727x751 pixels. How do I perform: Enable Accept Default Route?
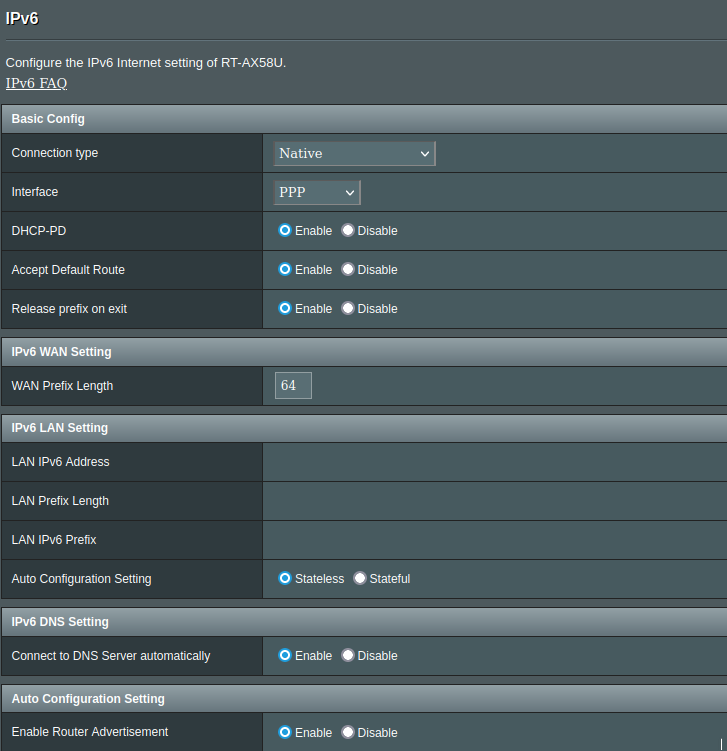tap(285, 270)
